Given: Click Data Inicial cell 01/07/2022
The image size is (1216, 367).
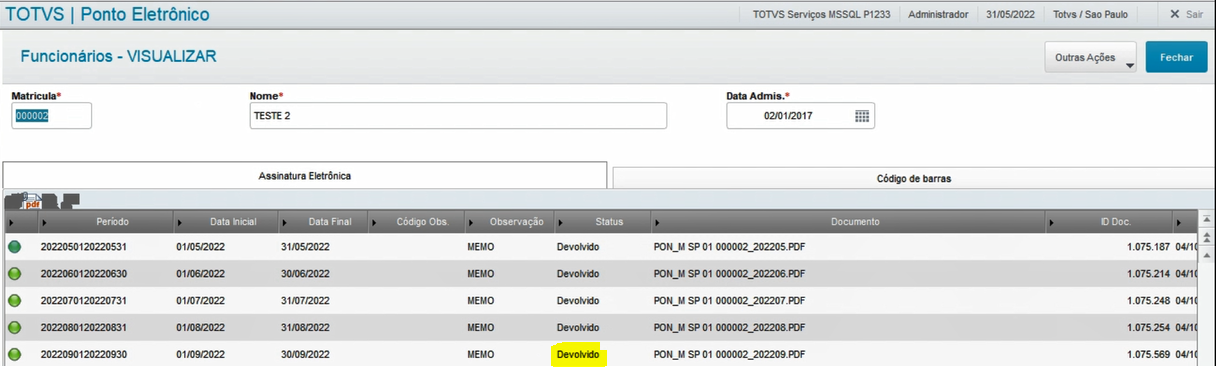Looking at the screenshot, I should pyautogui.click(x=201, y=300).
